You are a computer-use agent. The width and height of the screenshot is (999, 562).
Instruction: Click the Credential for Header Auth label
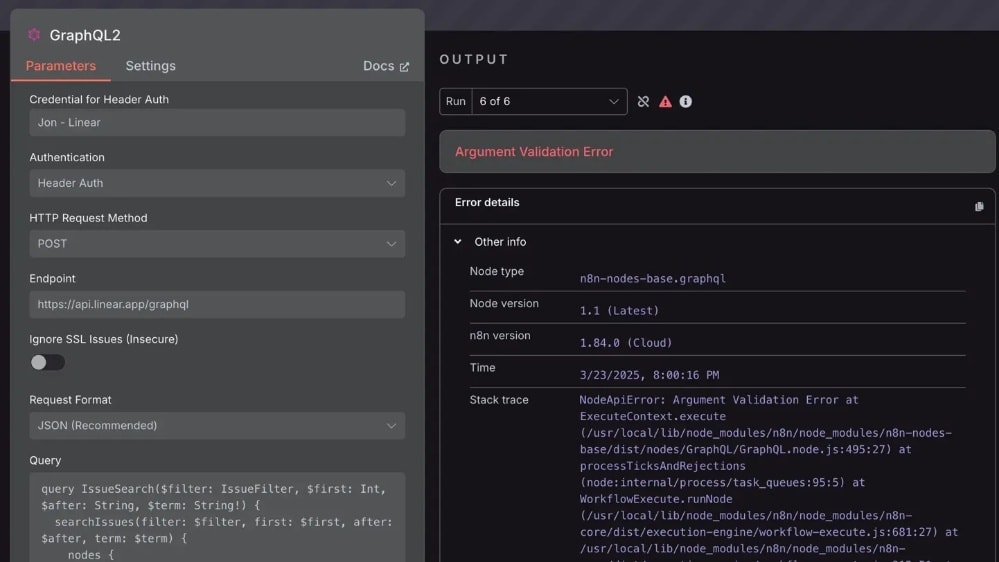[x=99, y=99]
